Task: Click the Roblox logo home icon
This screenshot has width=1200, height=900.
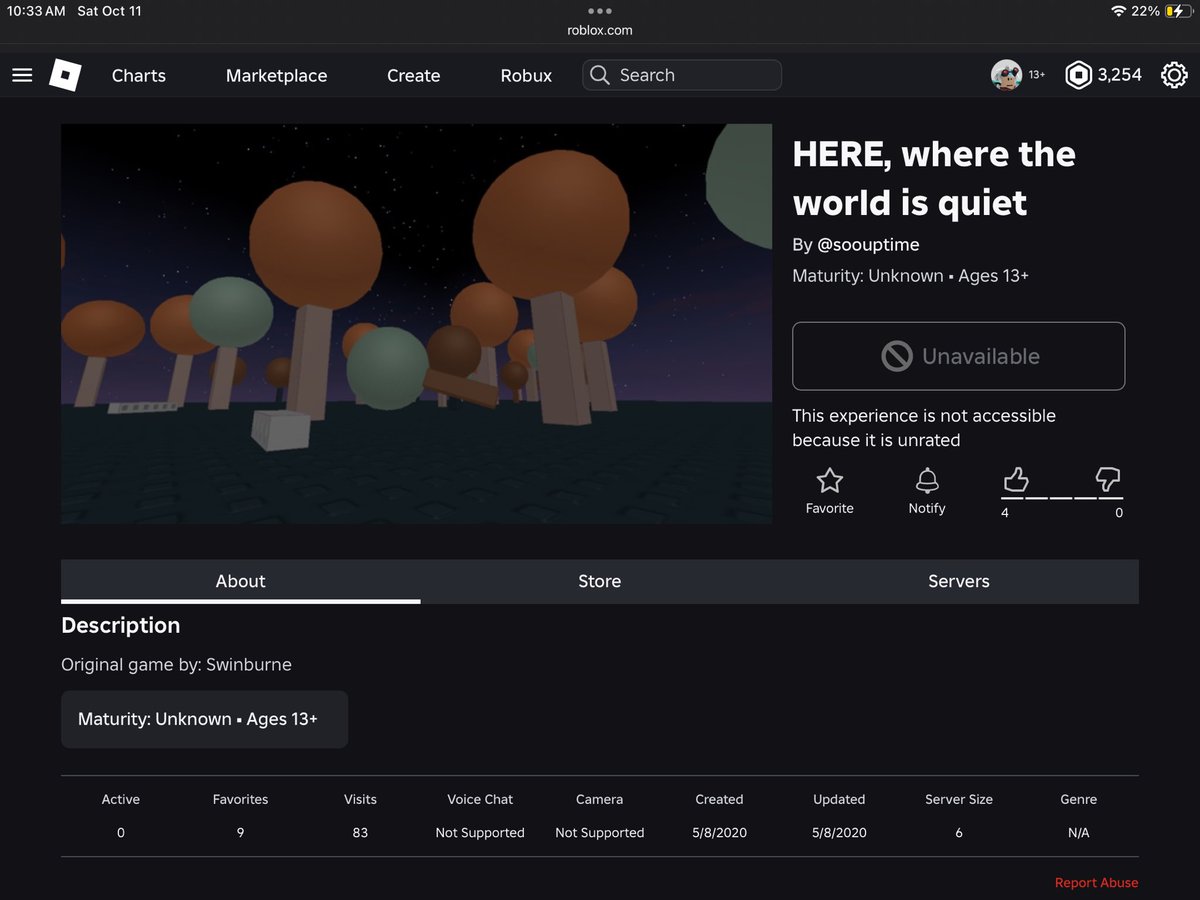Action: (66, 75)
